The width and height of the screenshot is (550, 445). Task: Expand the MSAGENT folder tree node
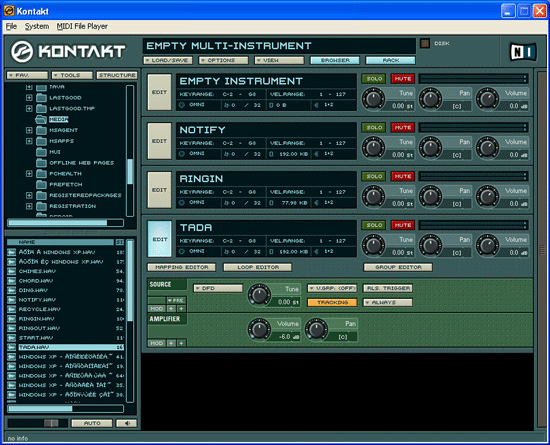[x=29, y=130]
